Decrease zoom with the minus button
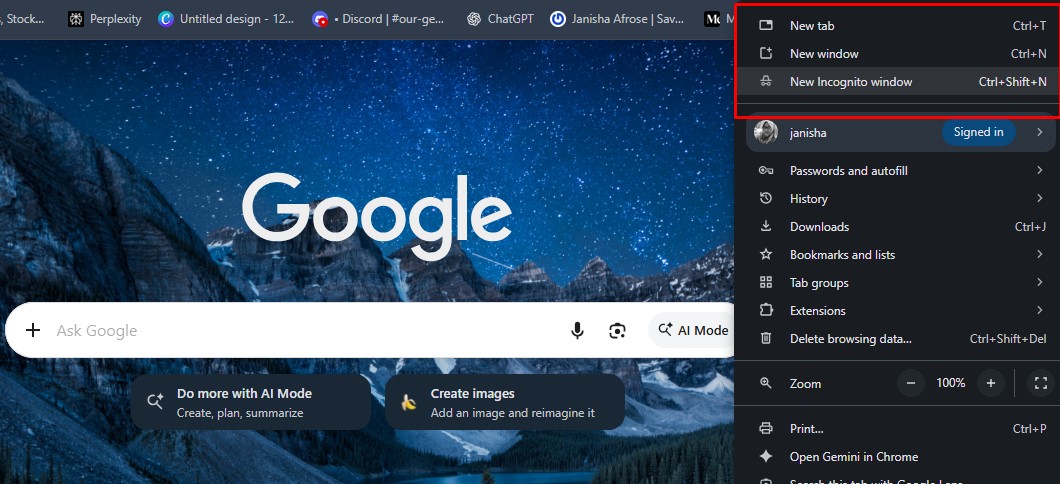1060x484 pixels. [x=911, y=383]
